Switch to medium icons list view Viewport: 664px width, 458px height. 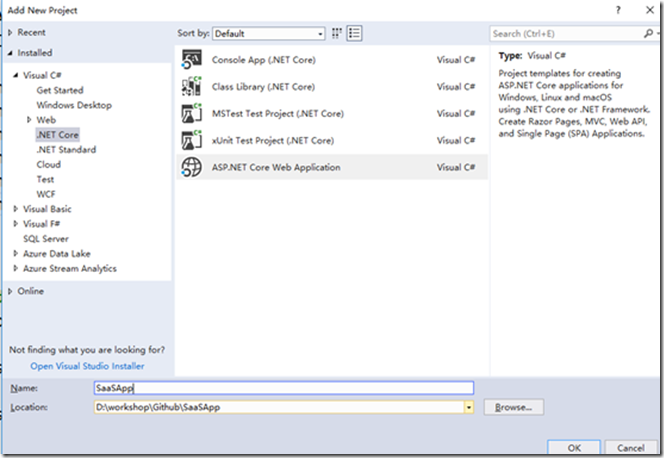coord(354,33)
